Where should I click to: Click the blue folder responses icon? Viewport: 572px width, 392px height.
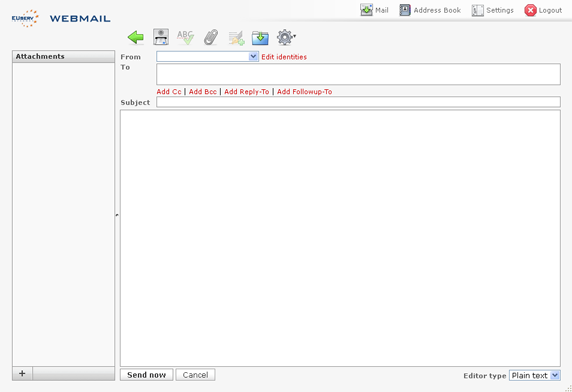(x=260, y=38)
